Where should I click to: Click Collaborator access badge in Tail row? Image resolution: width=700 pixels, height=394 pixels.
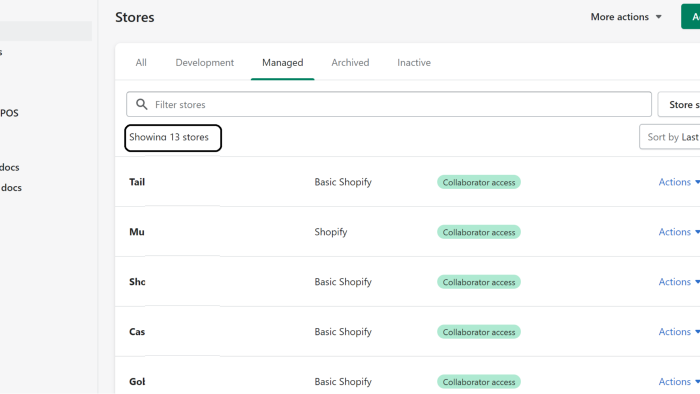[479, 182]
